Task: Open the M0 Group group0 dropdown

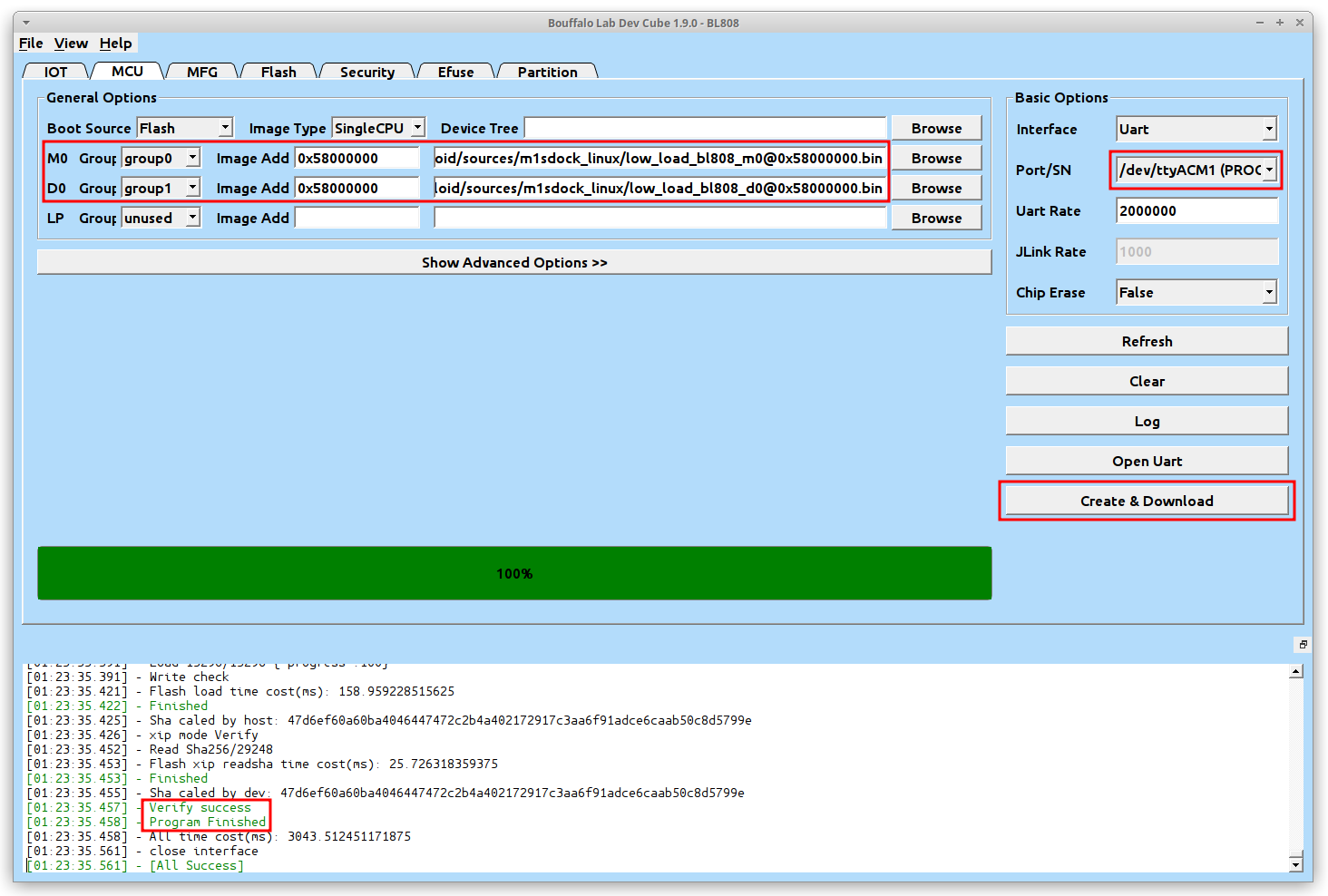Action: pyautogui.click(x=161, y=158)
